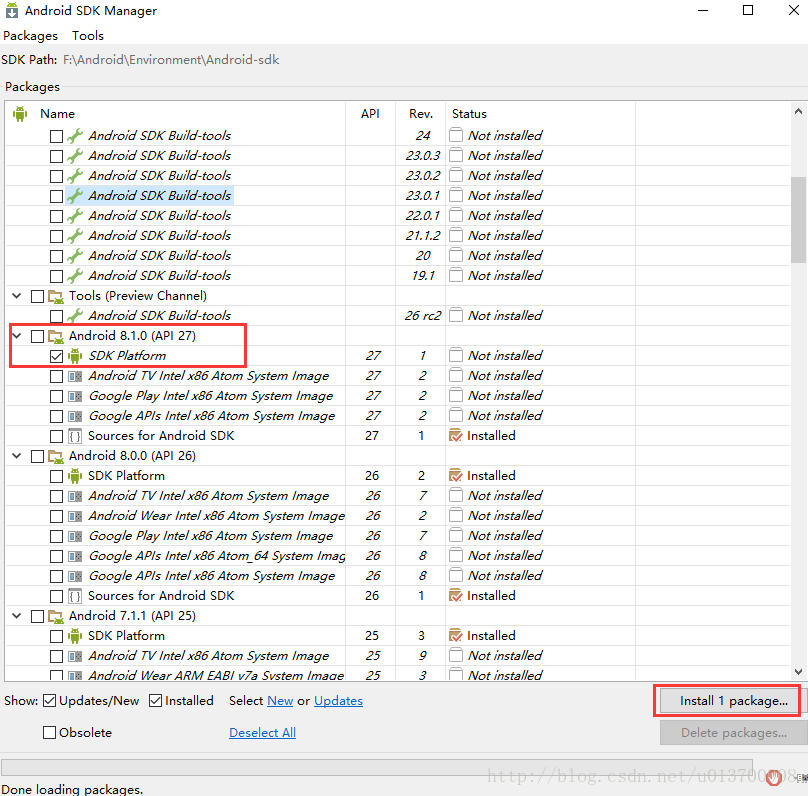
Task: Check Android SDK Build-tools 24 checkbox
Action: click(57, 137)
